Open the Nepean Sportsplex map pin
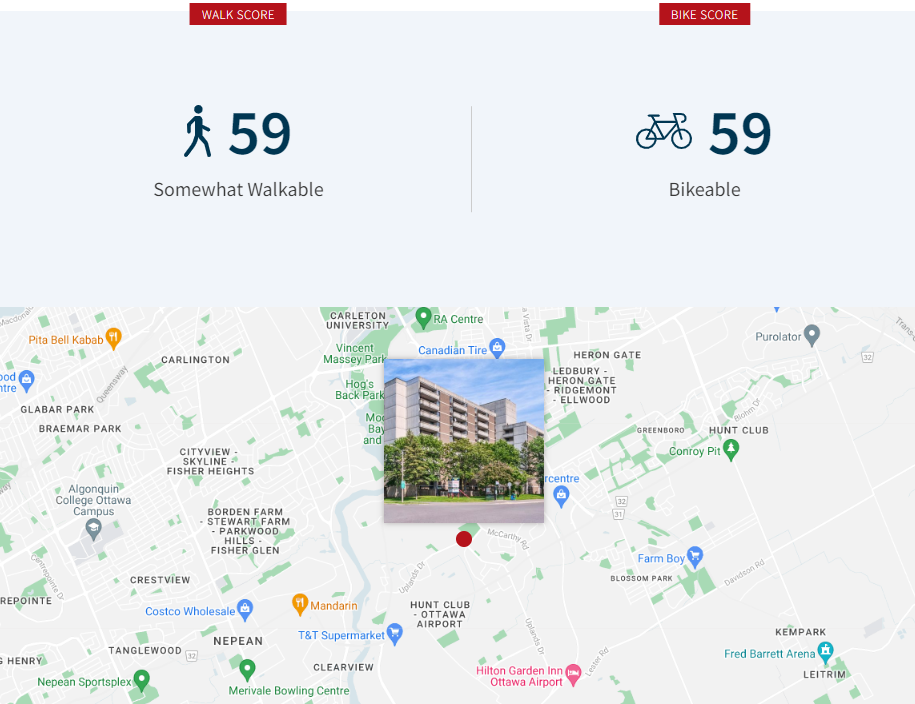This screenshot has height=704, width=915. point(142,681)
